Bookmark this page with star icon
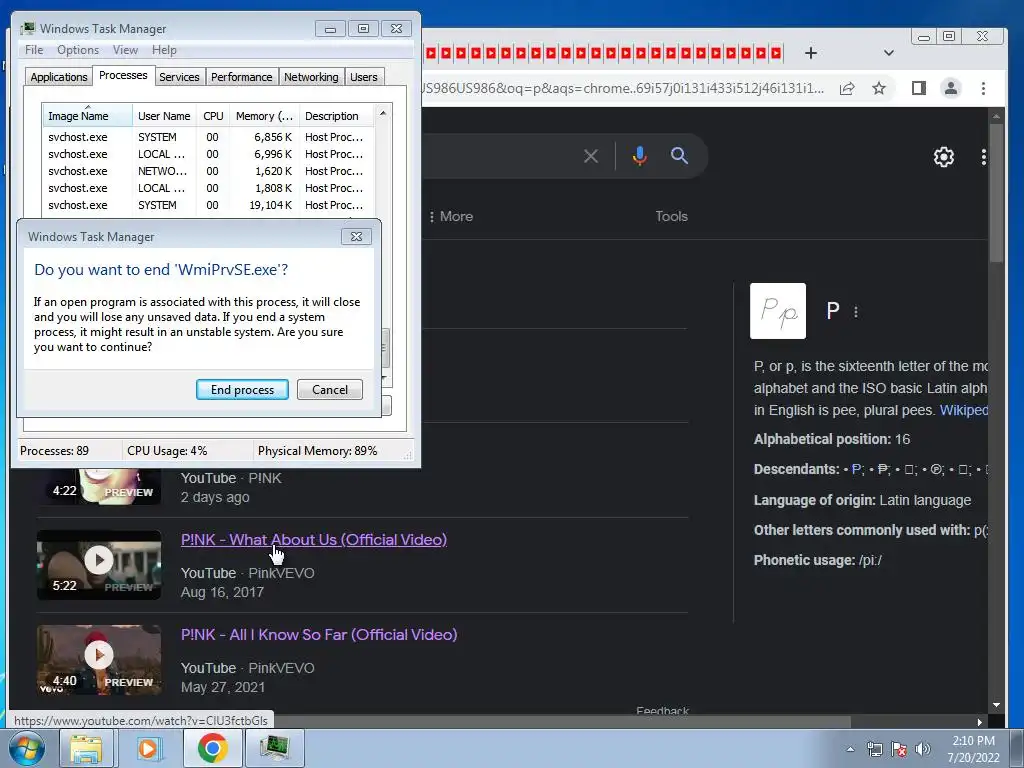 coord(879,88)
